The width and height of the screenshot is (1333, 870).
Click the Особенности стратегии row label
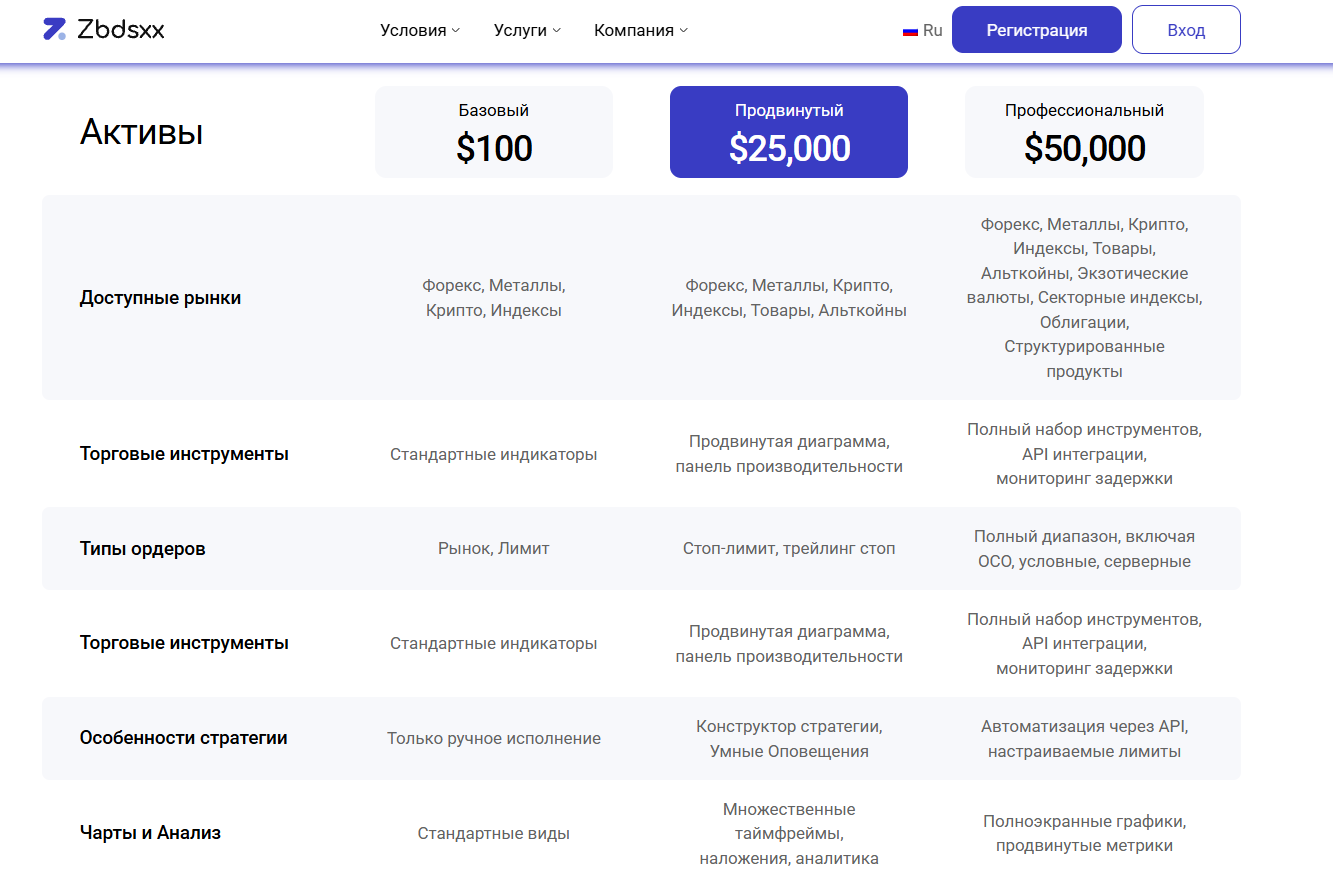click(x=184, y=738)
